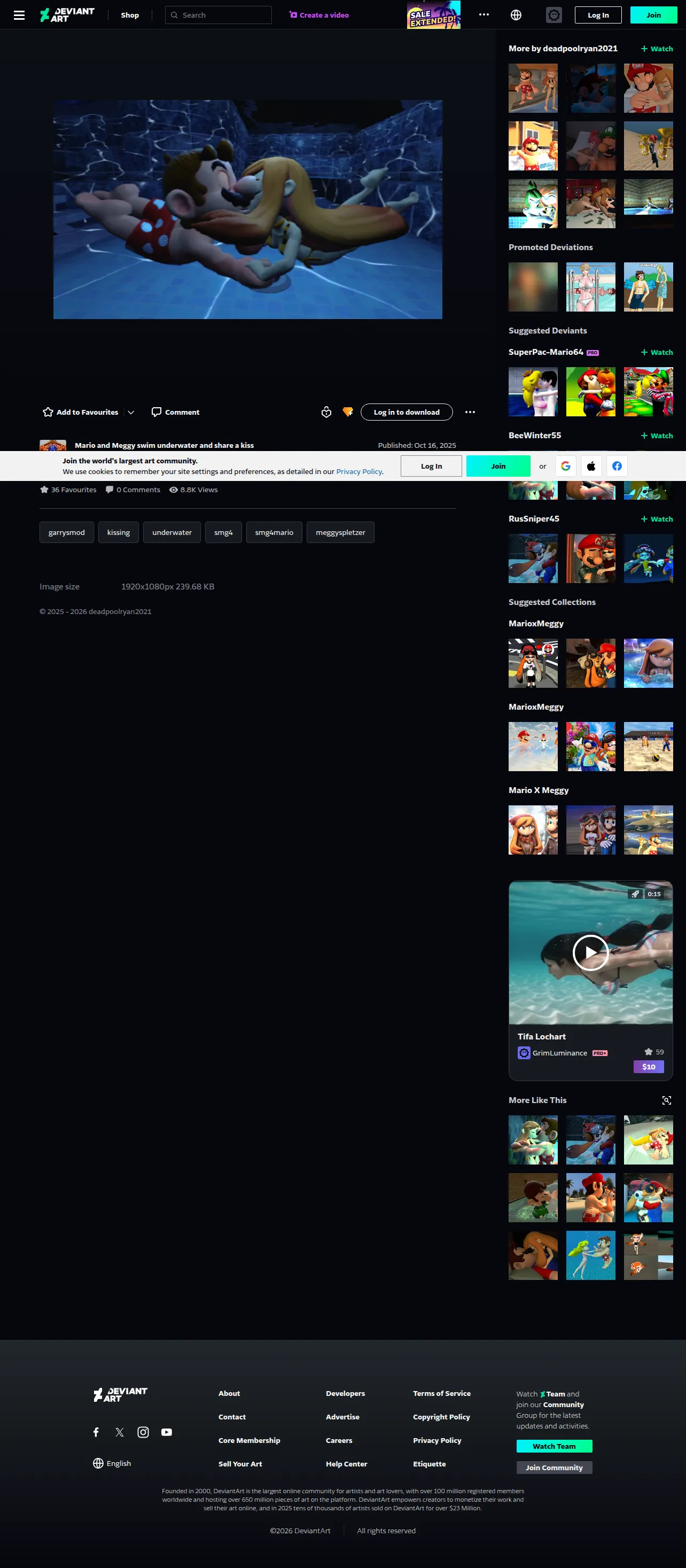
Task: Open English language selector in footer
Action: point(112,1464)
